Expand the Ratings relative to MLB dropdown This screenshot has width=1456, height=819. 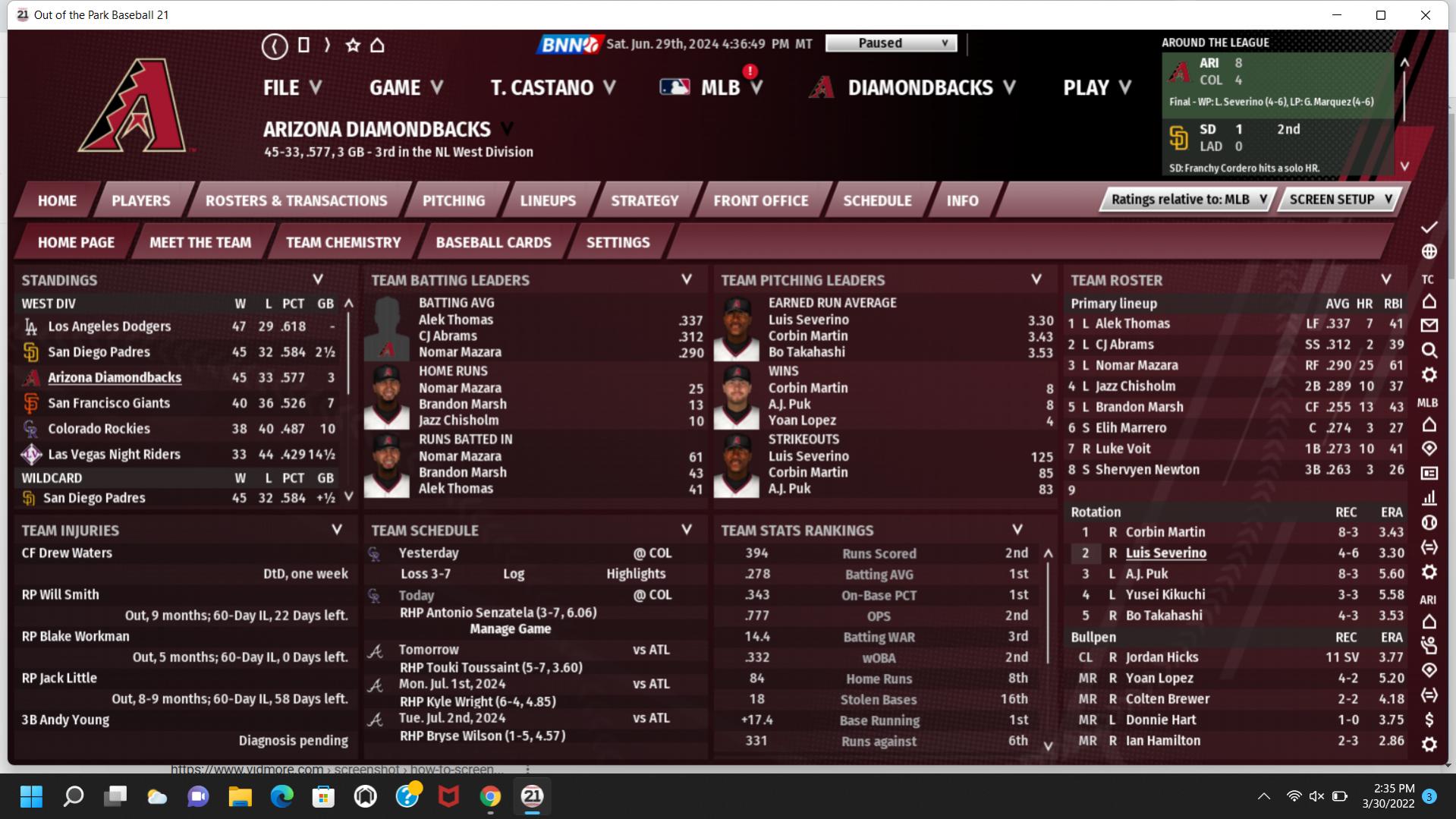1188,200
